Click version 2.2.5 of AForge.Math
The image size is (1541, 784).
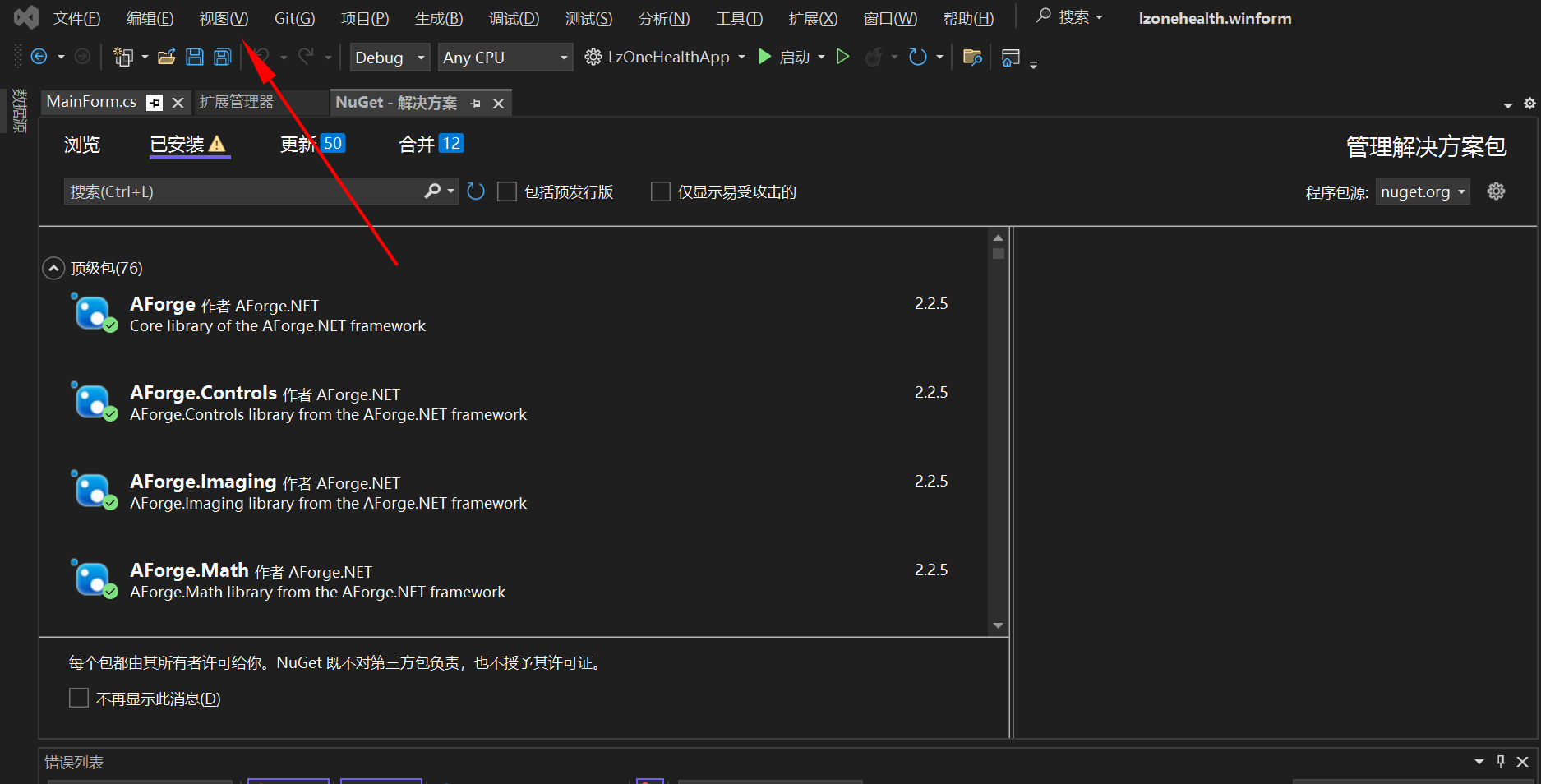[x=931, y=570]
